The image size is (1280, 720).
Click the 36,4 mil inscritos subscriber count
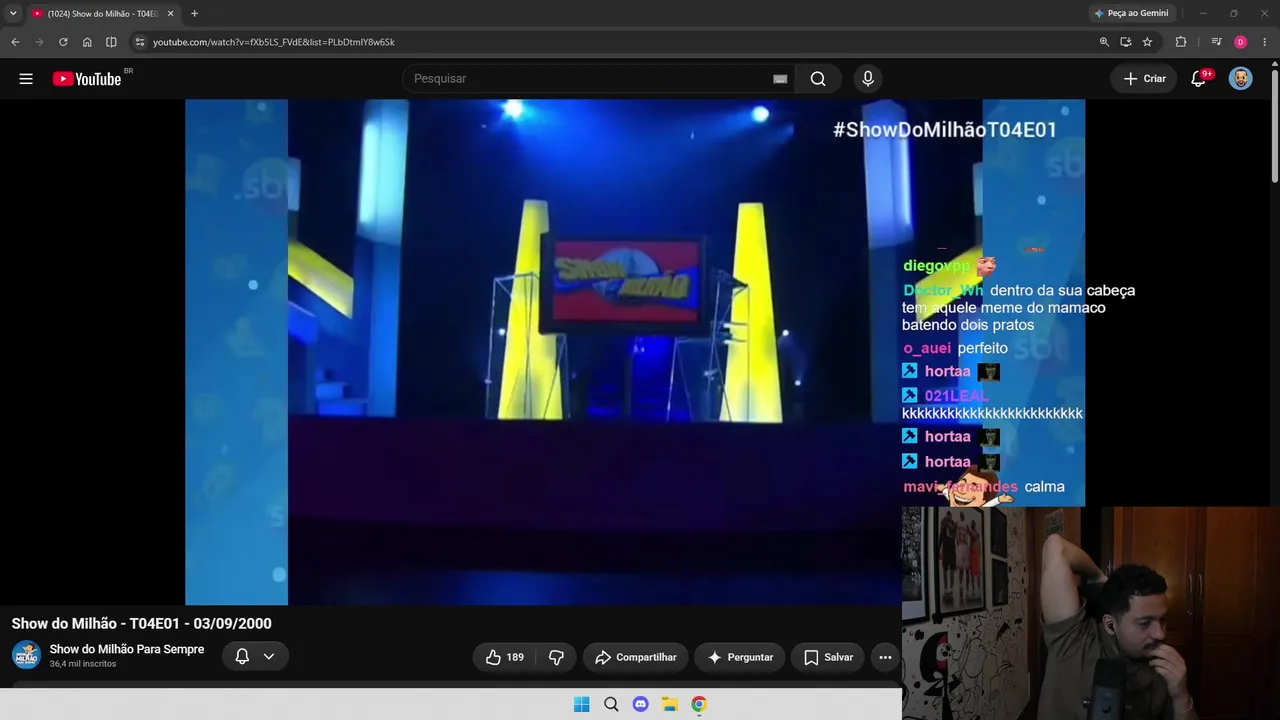pyautogui.click(x=83, y=664)
